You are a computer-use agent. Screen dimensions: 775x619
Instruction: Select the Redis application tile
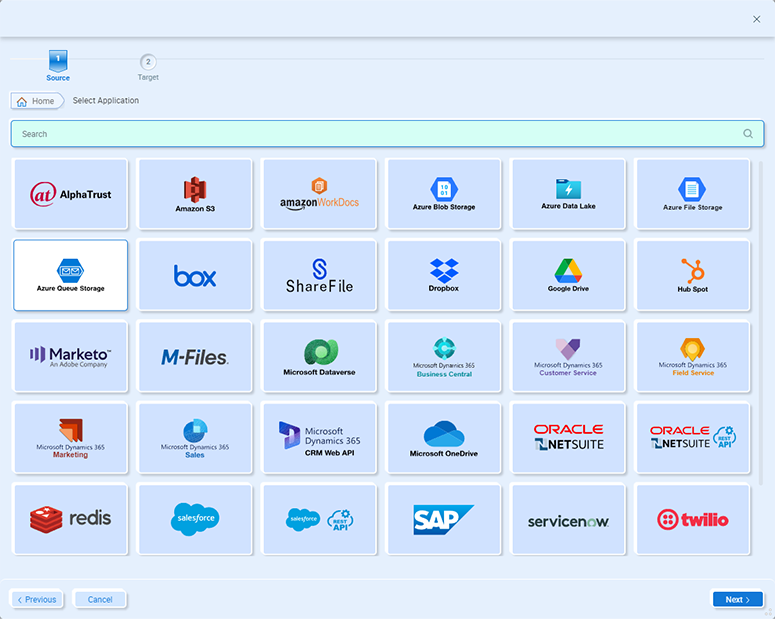[x=71, y=519]
